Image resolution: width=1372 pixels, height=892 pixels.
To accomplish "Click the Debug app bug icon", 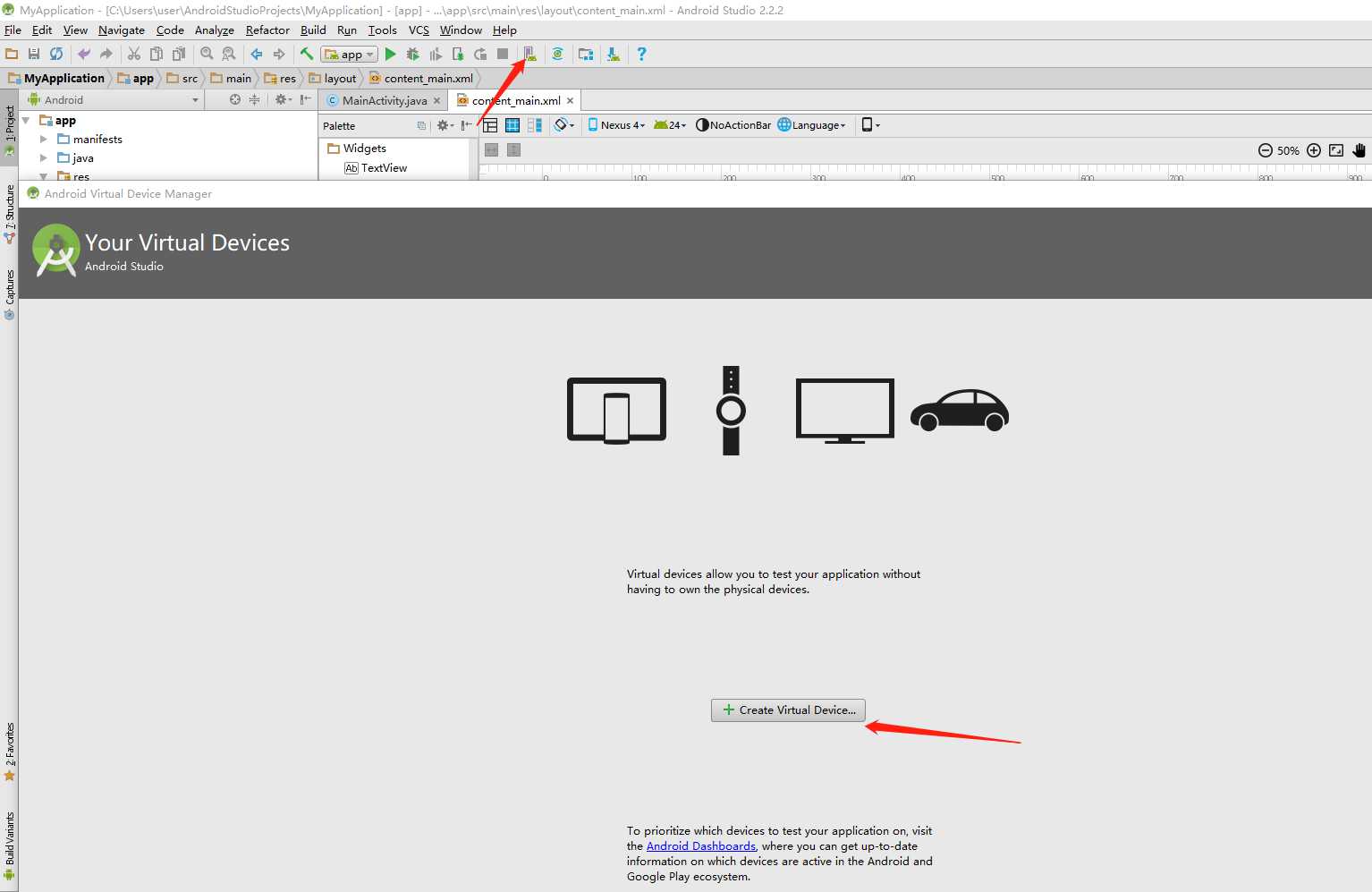I will pos(412,54).
